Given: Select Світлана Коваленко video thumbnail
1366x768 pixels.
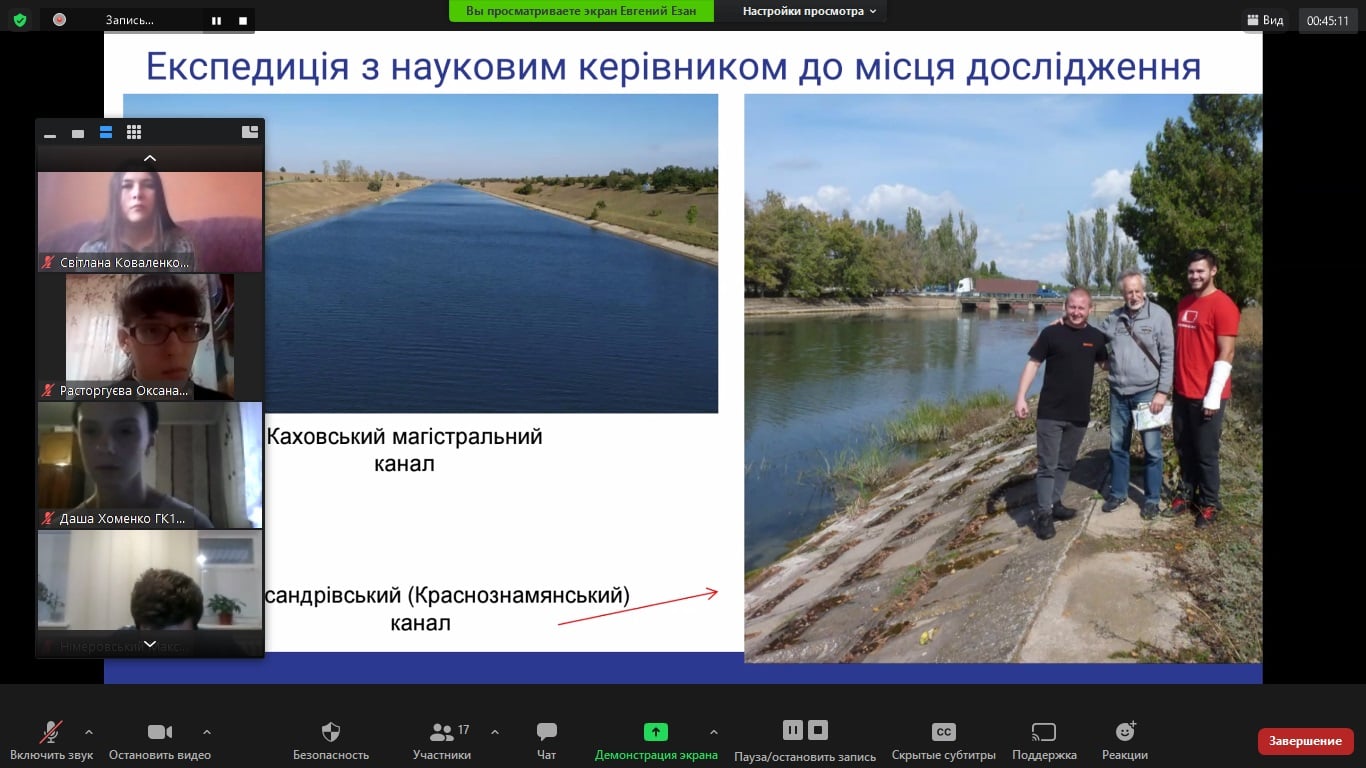Looking at the screenshot, I should (x=150, y=221).
